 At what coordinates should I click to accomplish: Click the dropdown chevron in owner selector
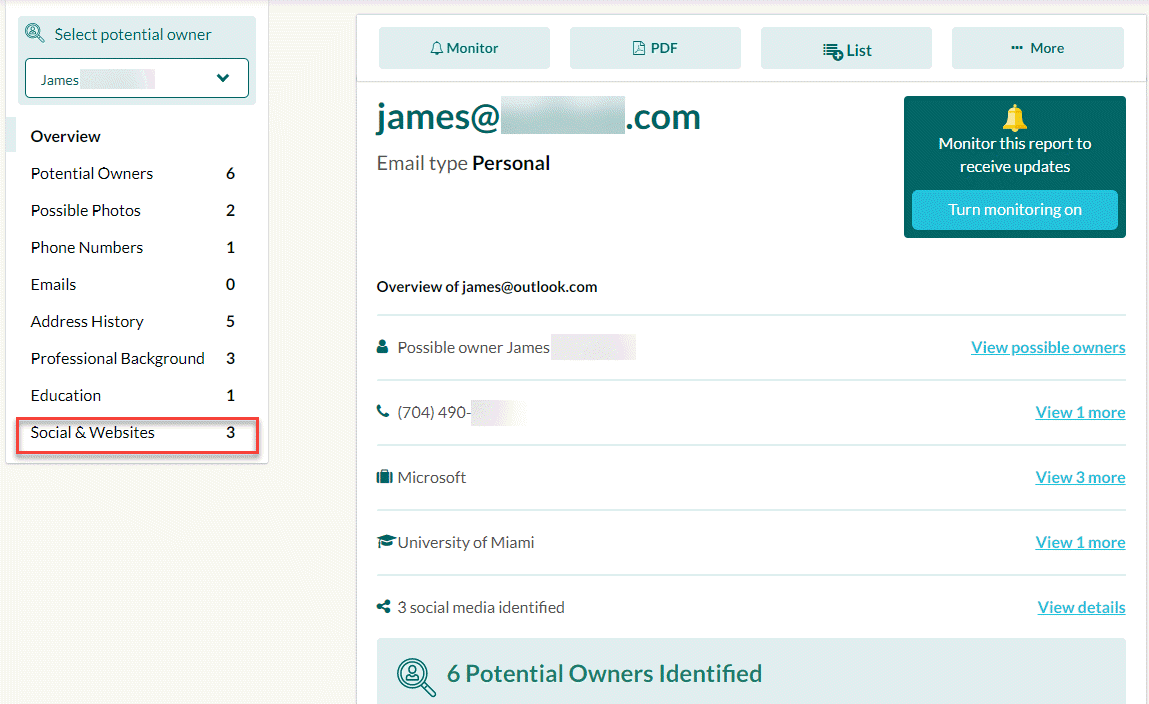pyautogui.click(x=223, y=78)
